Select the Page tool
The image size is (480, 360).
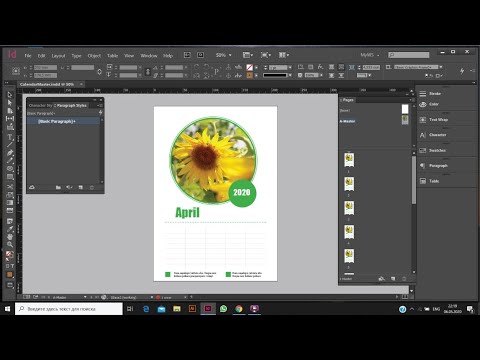point(10,111)
